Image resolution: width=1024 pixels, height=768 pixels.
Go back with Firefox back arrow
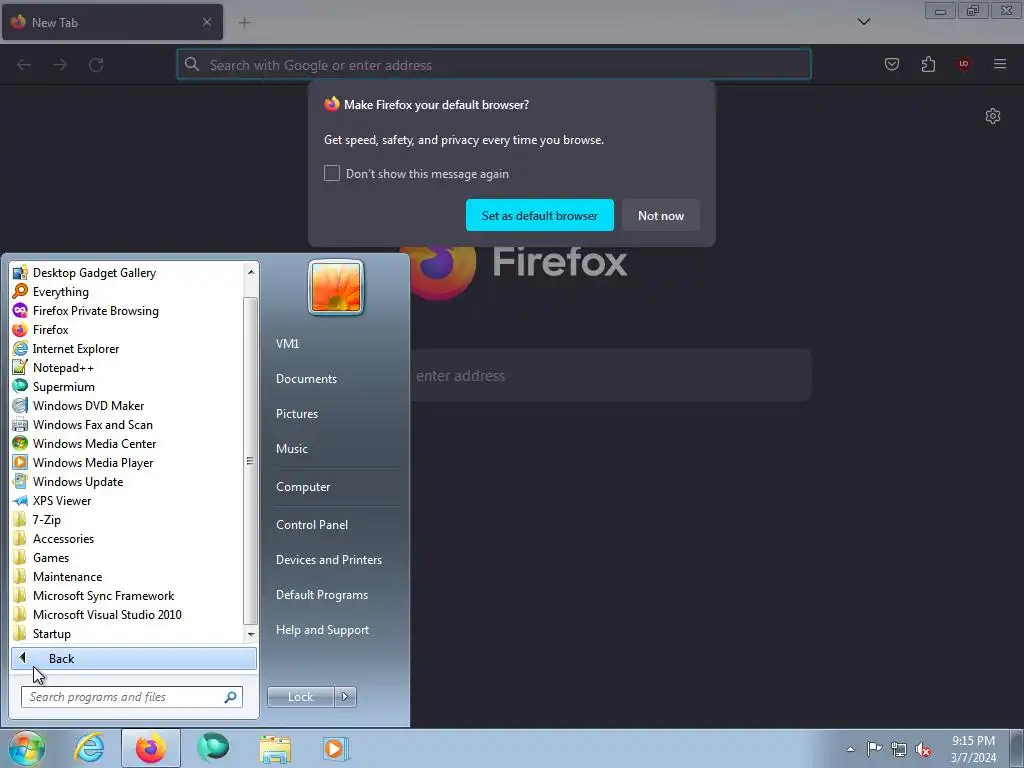tap(24, 65)
